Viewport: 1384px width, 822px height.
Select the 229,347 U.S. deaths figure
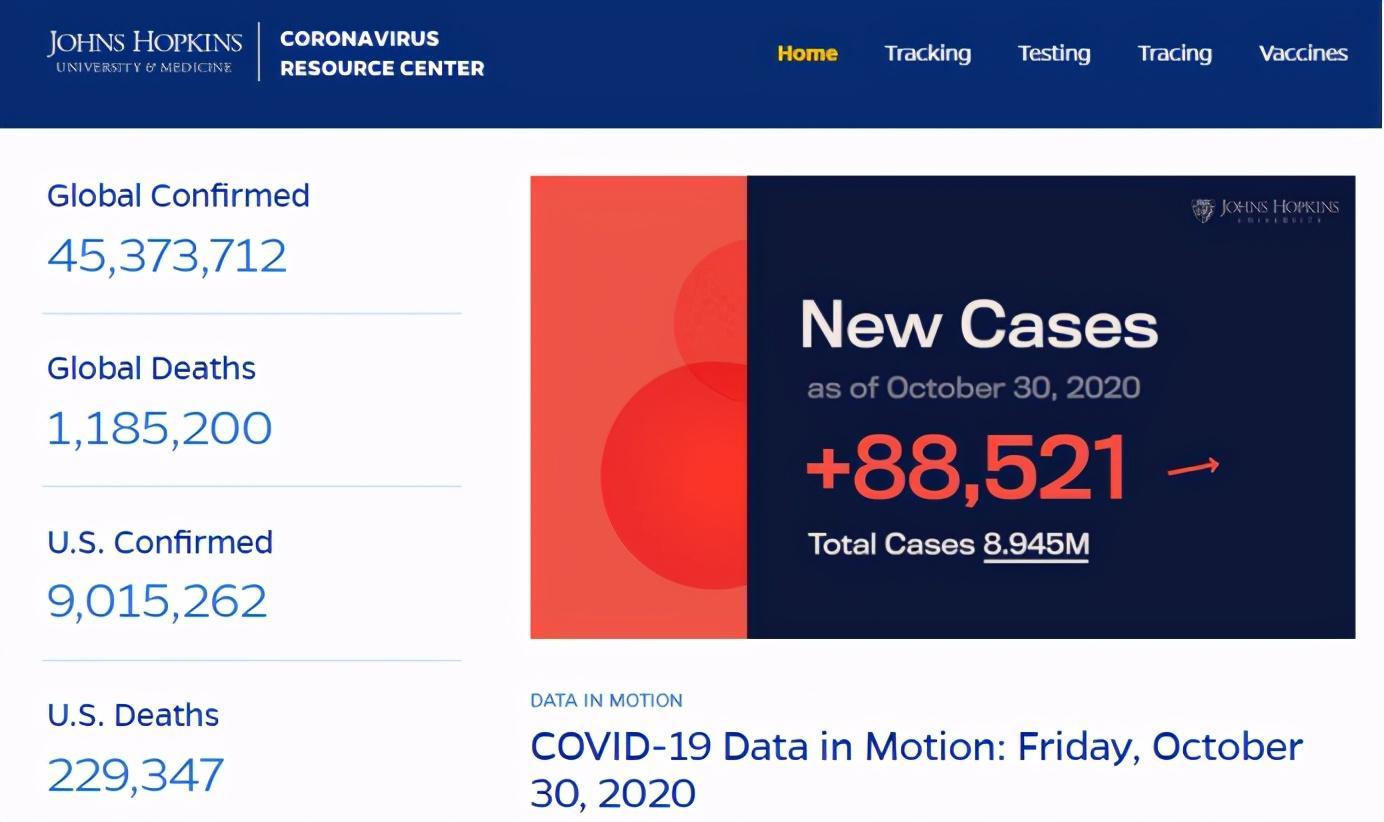[135, 775]
